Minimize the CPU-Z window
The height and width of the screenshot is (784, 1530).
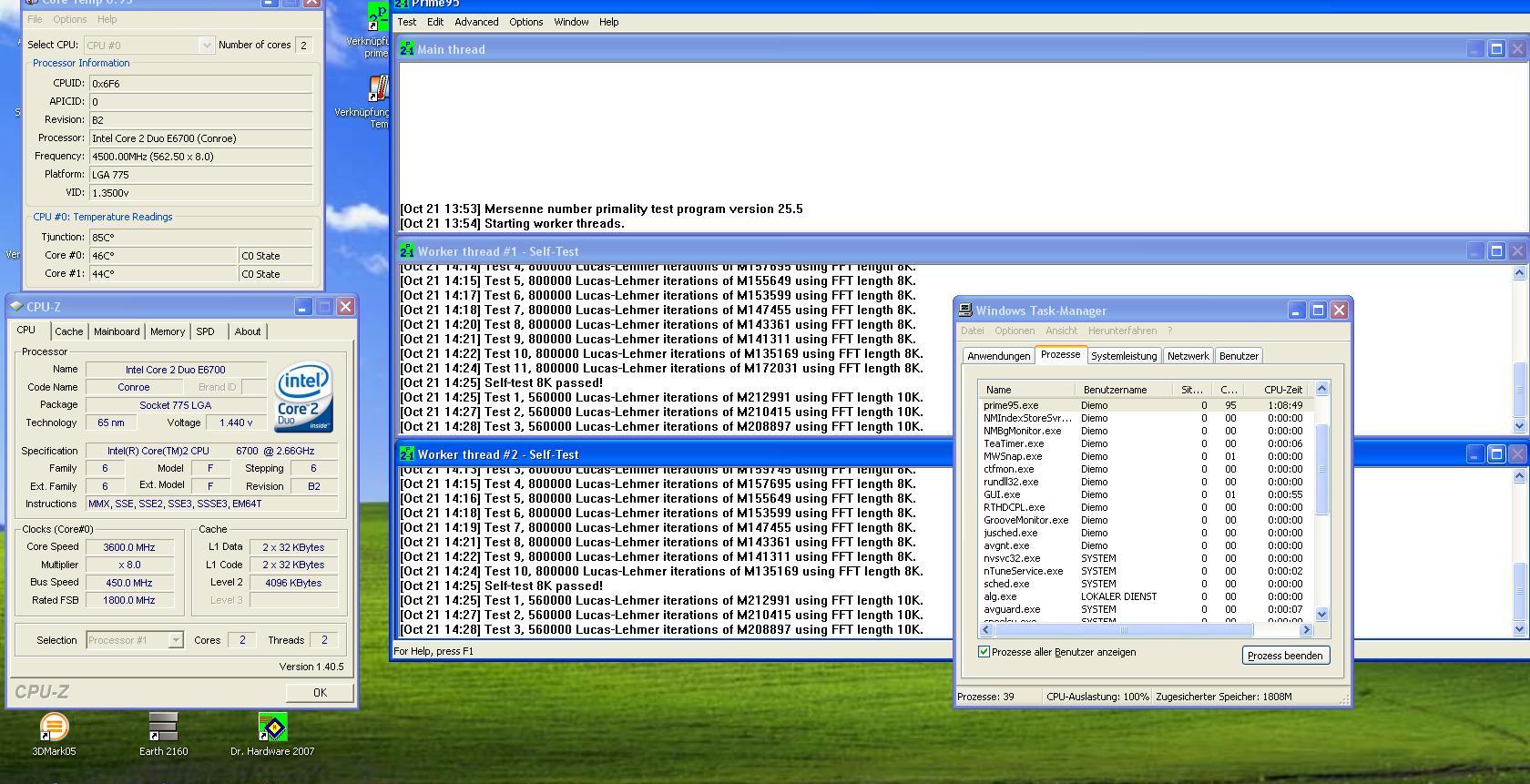point(303,307)
